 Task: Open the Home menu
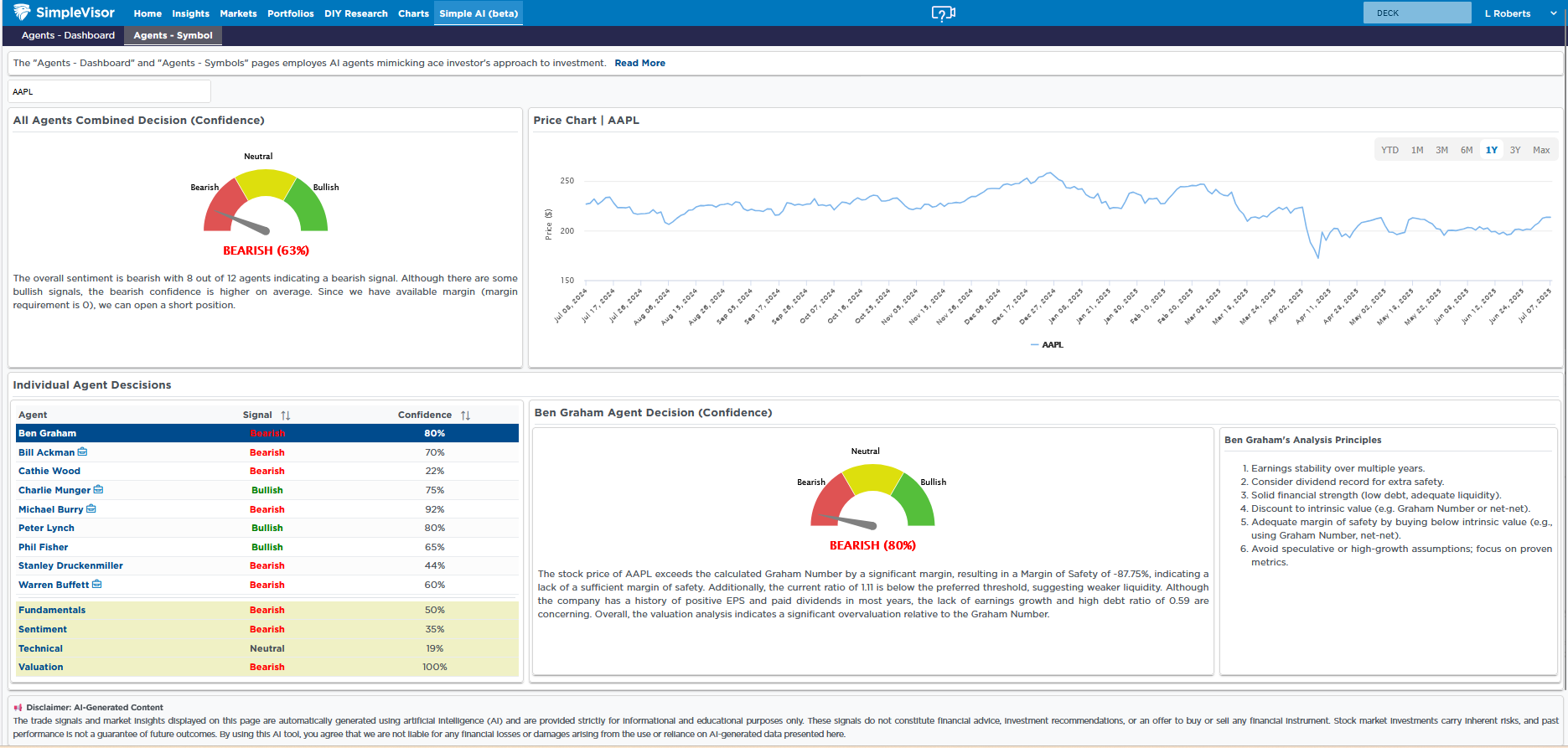coord(147,13)
